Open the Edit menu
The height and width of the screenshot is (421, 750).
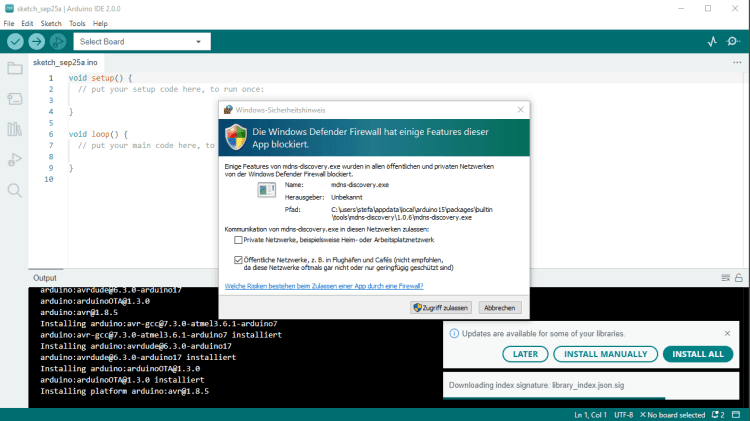tap(27, 23)
